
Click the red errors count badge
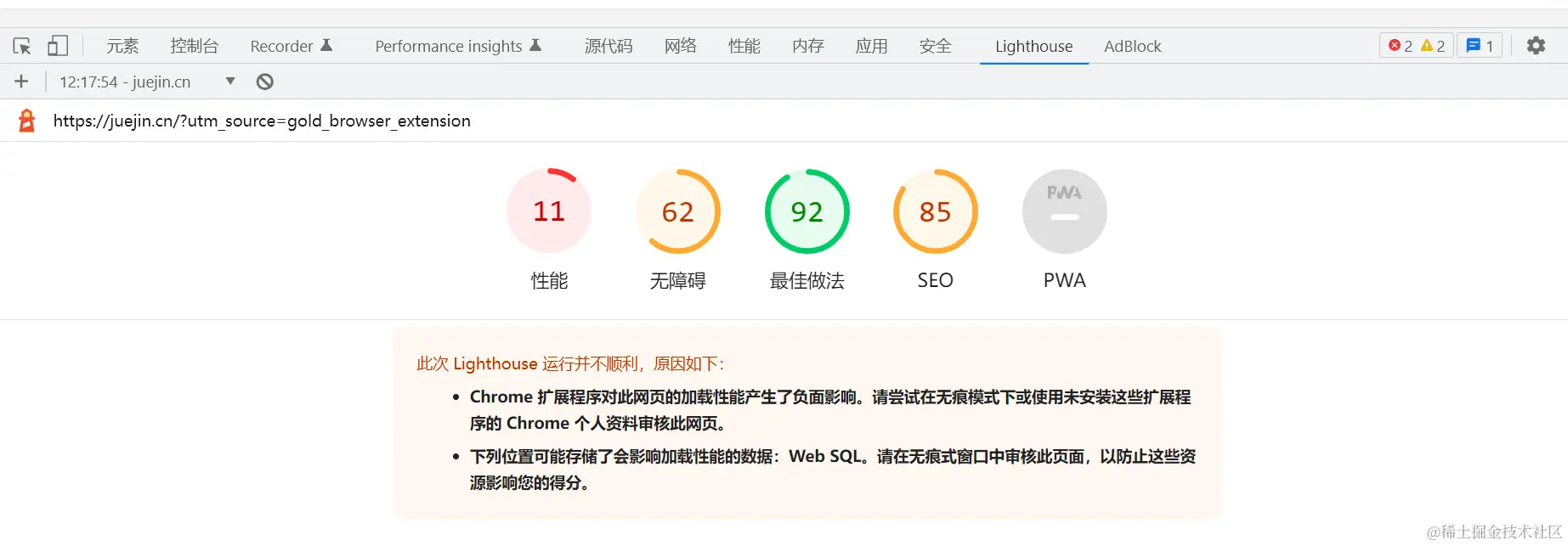(1400, 46)
